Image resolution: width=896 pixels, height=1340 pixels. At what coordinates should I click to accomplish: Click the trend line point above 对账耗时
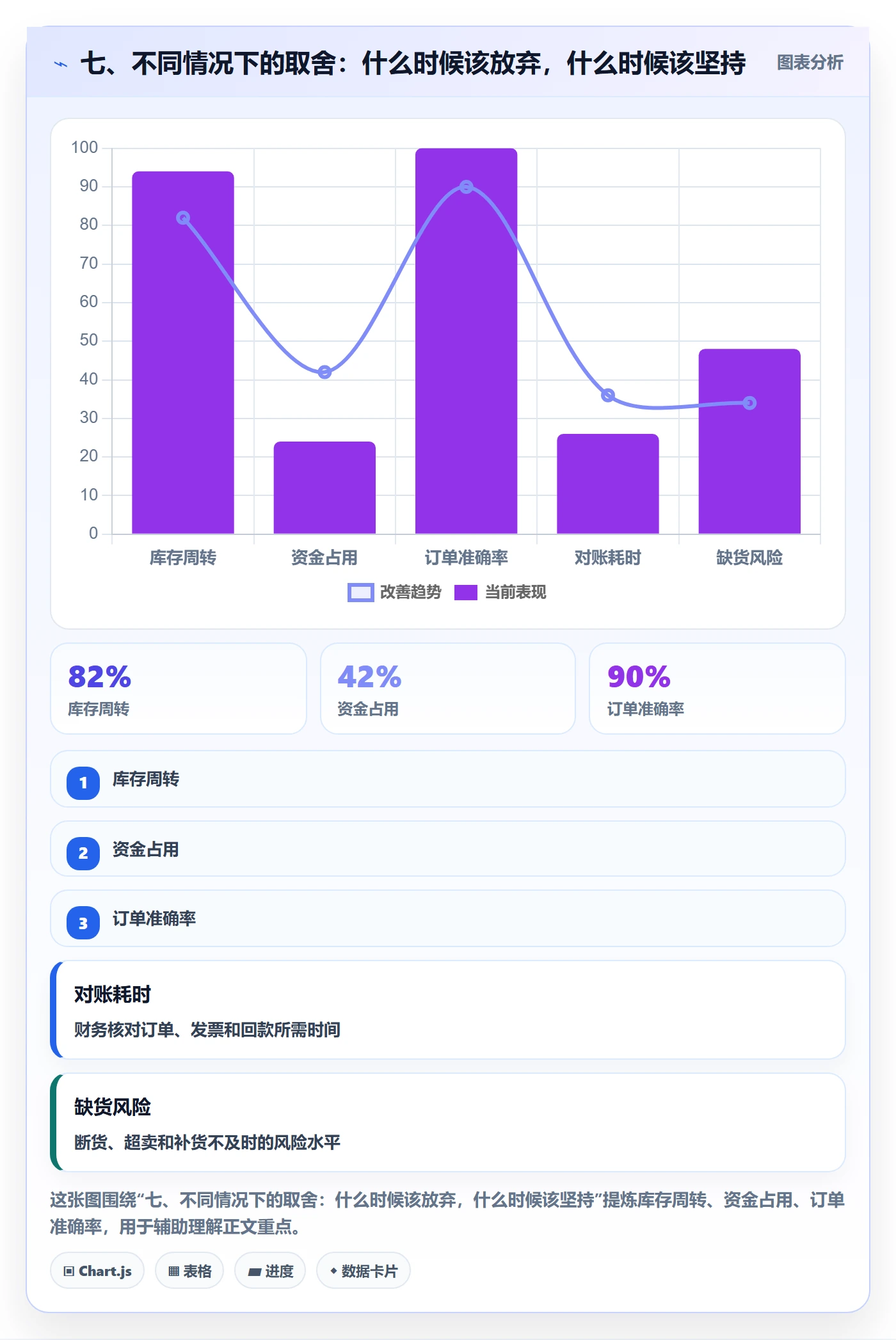coord(608,395)
